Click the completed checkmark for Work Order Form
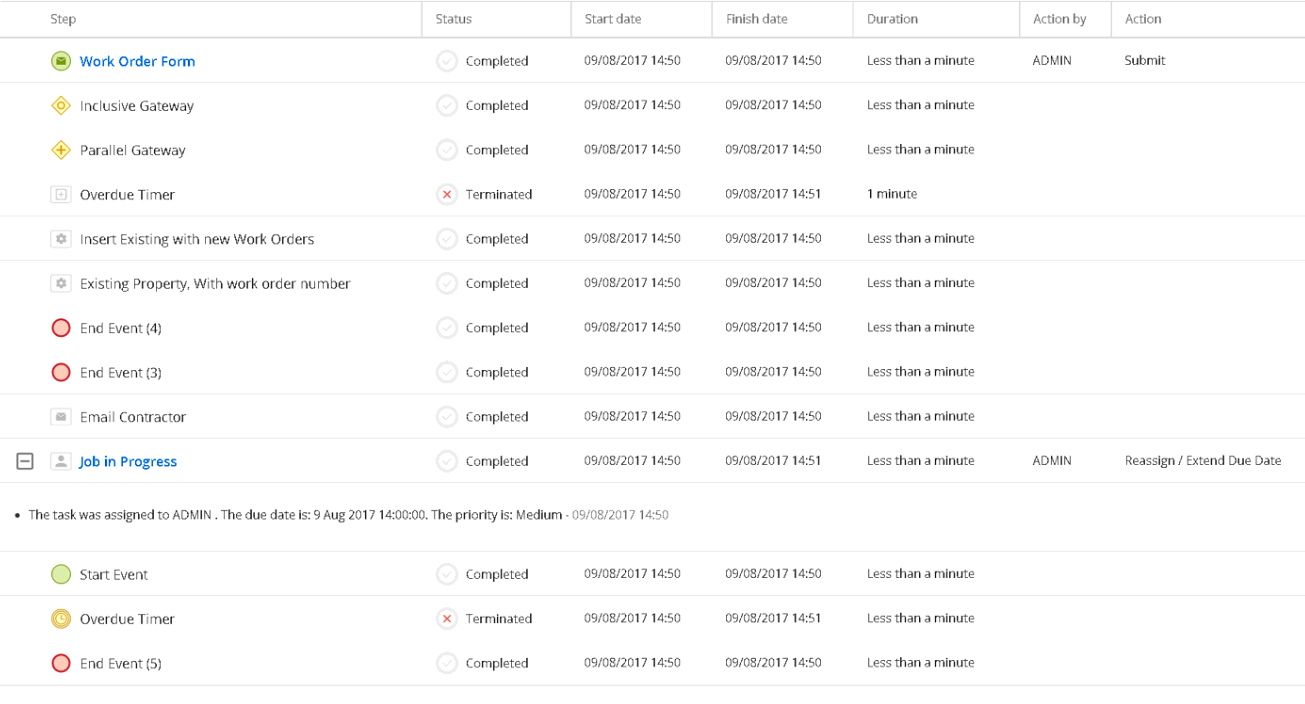Image resolution: width=1305 pixels, height=704 pixels. click(447, 61)
